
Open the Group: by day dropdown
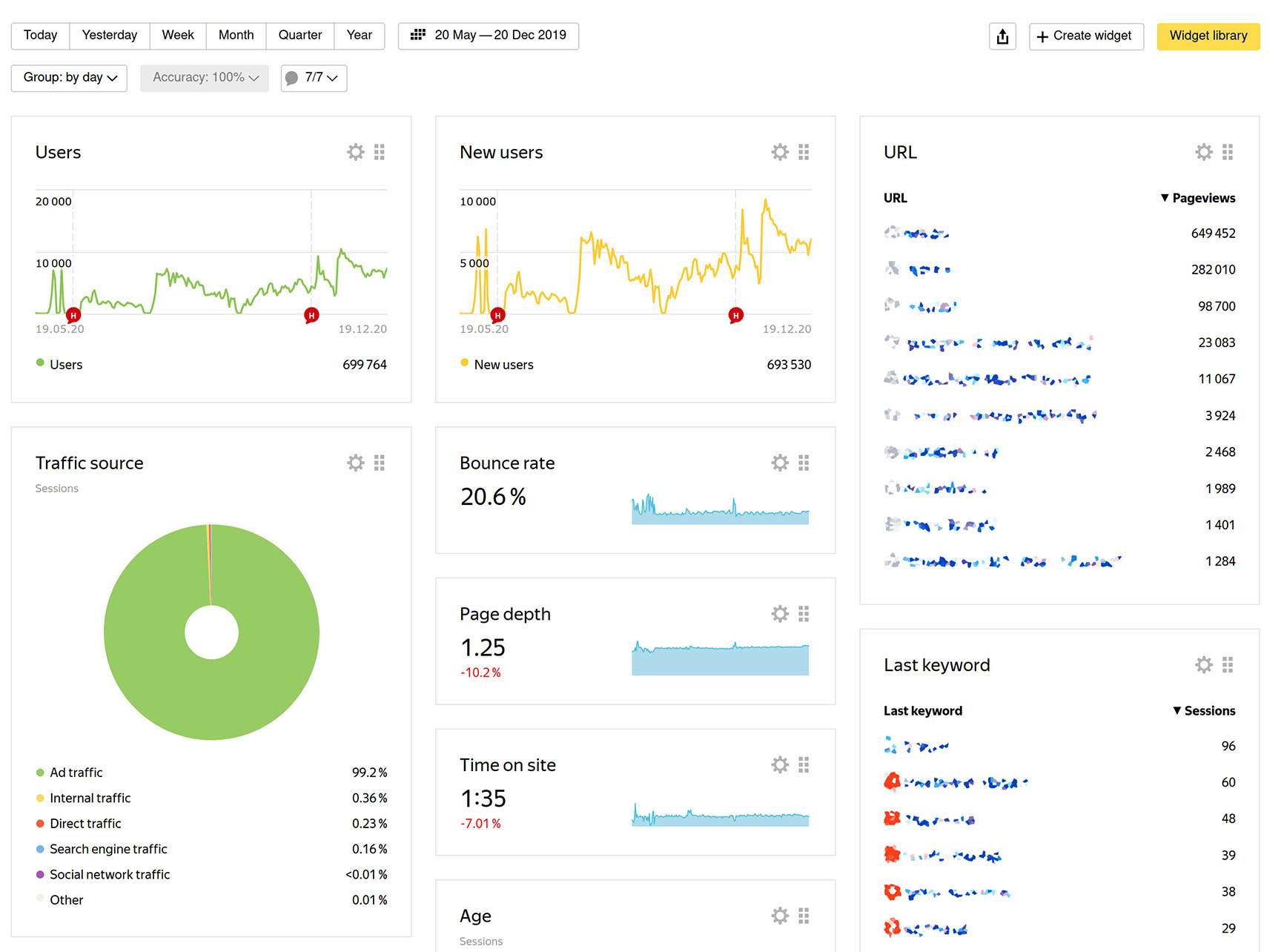pos(68,78)
